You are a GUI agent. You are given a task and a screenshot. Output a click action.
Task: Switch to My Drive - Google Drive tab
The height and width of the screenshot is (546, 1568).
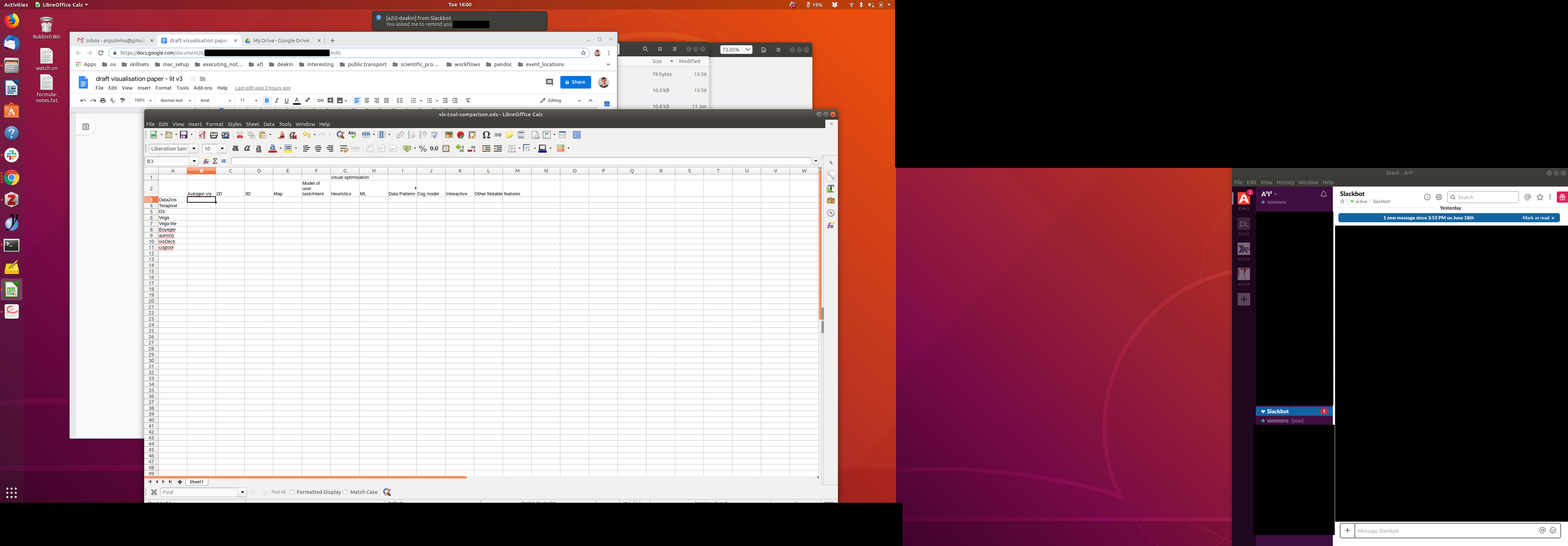click(281, 41)
